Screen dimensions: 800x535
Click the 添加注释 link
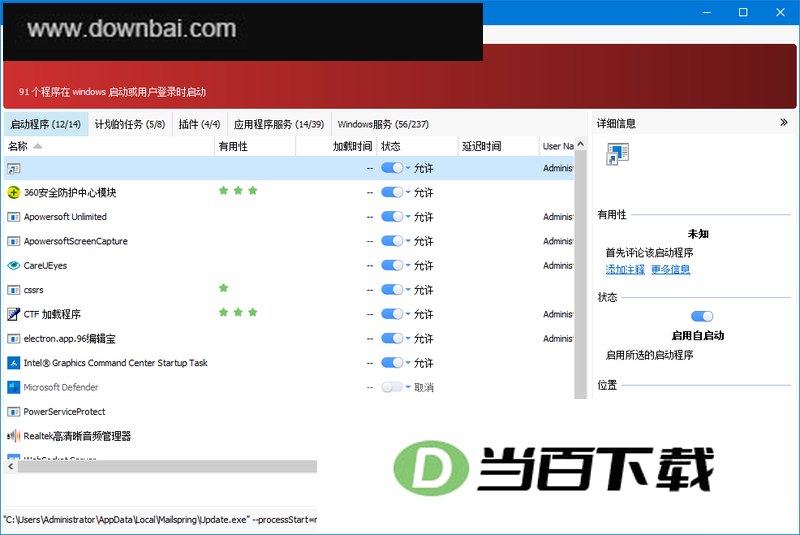[625, 269]
